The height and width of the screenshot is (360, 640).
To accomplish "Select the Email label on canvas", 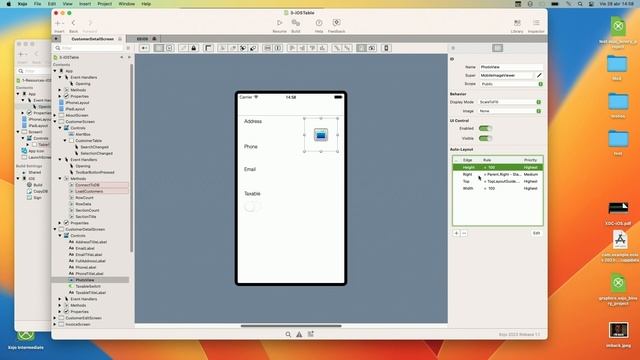I will (250, 169).
